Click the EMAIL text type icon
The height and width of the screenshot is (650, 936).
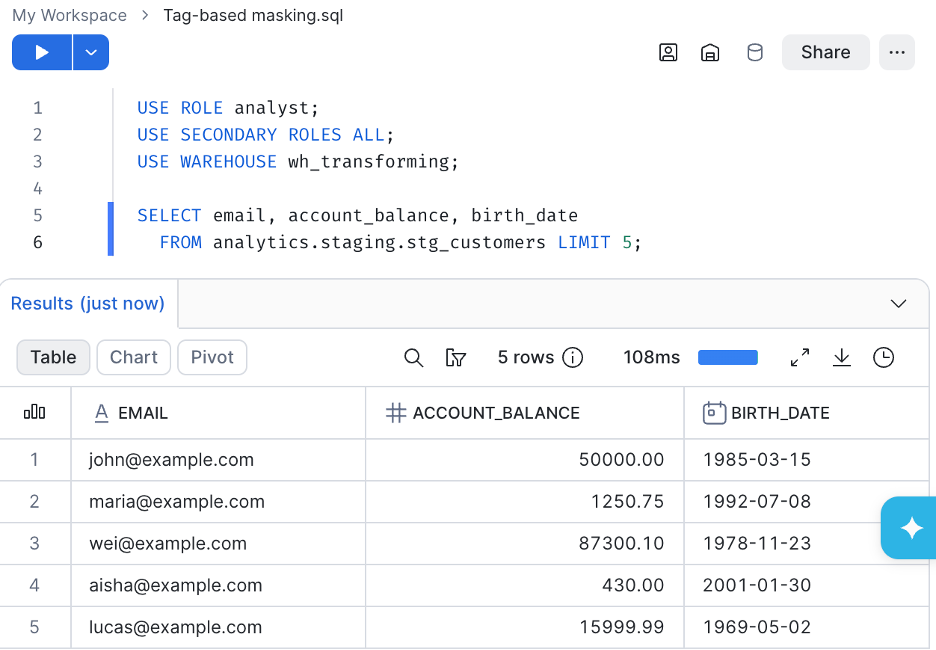pyautogui.click(x=101, y=413)
